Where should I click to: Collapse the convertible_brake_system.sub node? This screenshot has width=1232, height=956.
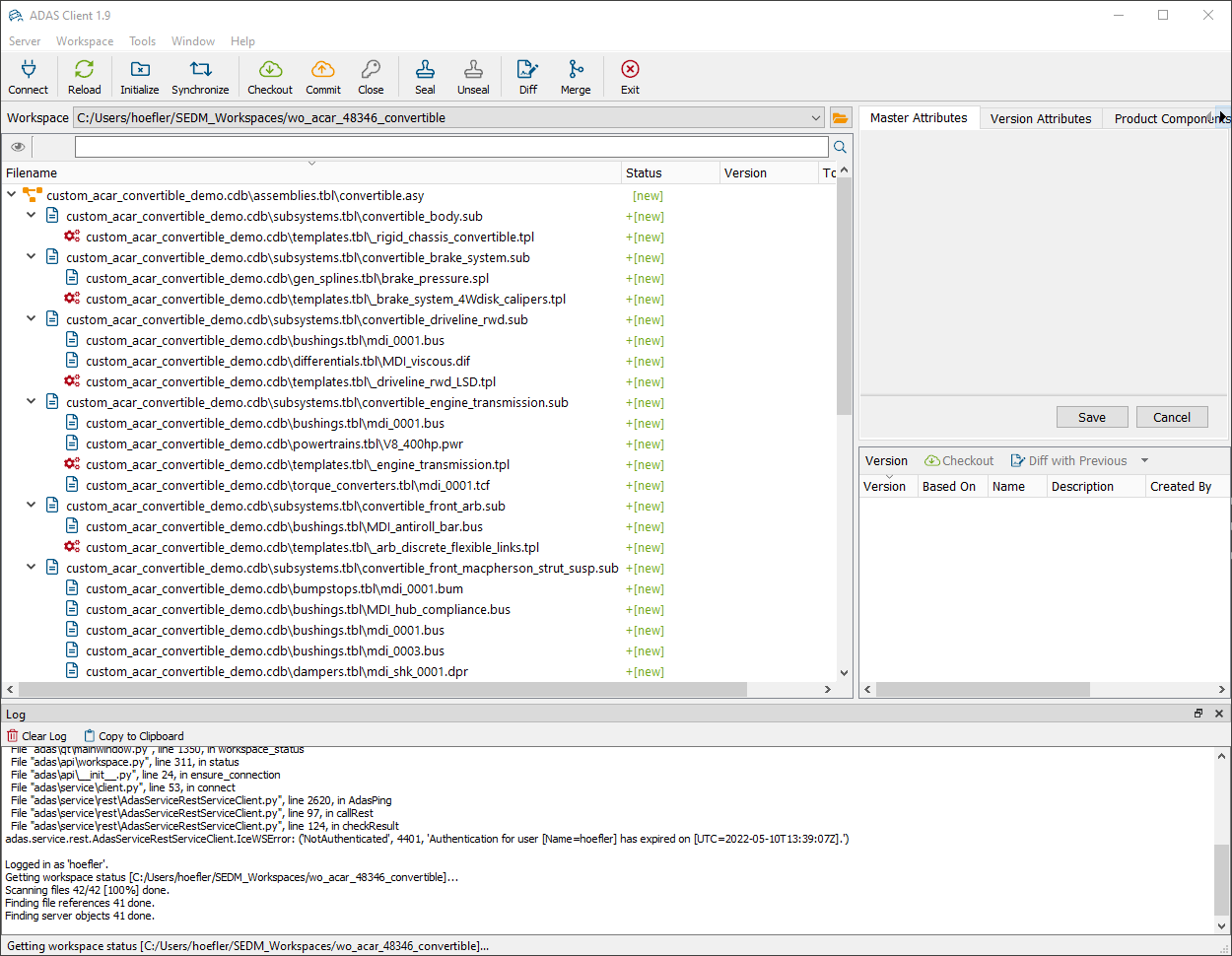click(31, 257)
